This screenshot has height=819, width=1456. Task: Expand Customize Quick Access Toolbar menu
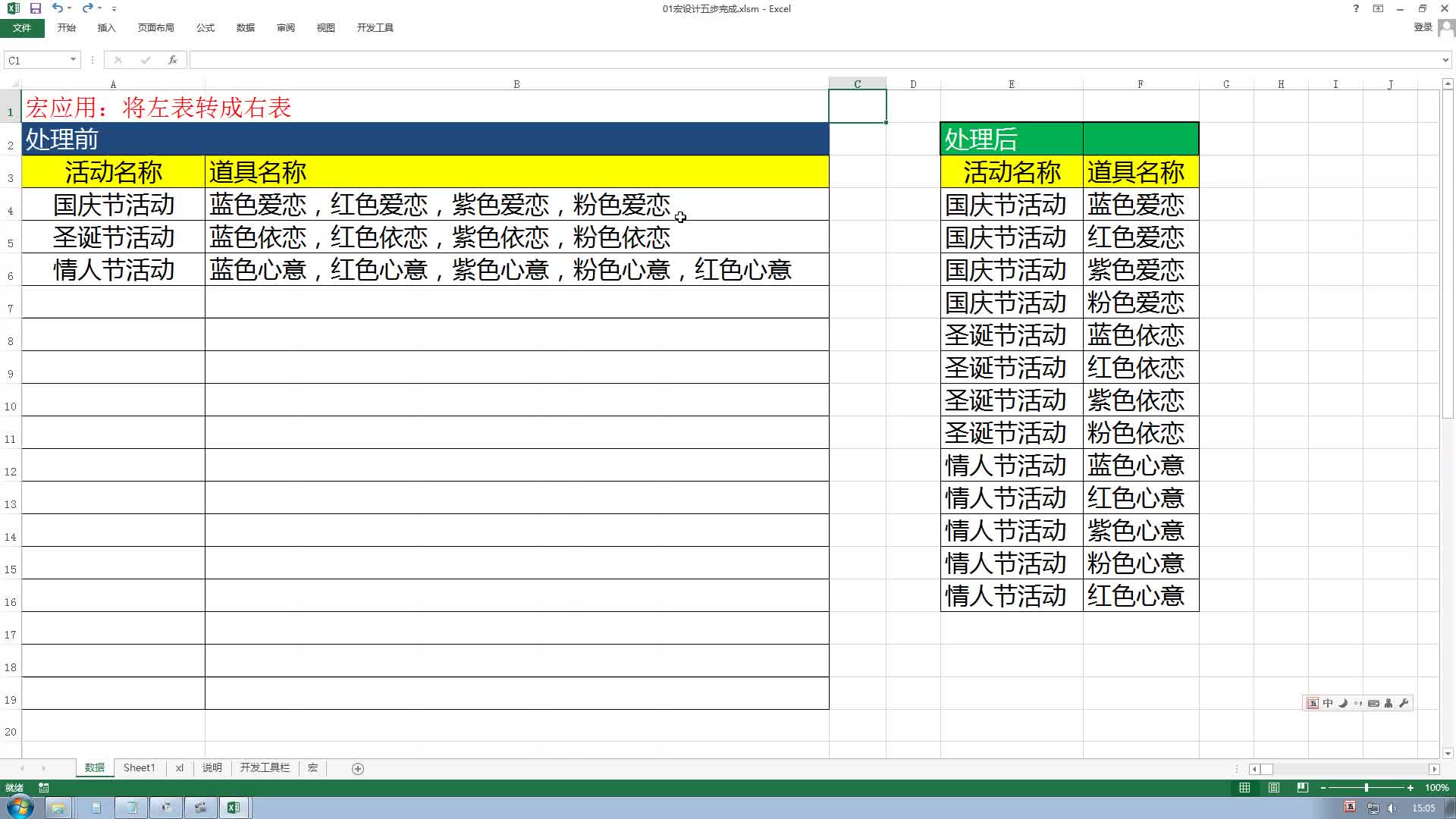coord(114,9)
